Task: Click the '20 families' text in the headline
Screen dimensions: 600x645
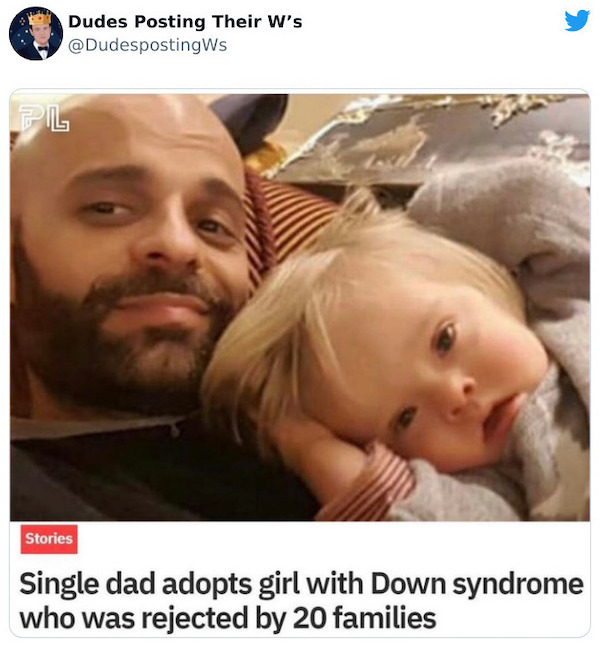Action: 364,618
